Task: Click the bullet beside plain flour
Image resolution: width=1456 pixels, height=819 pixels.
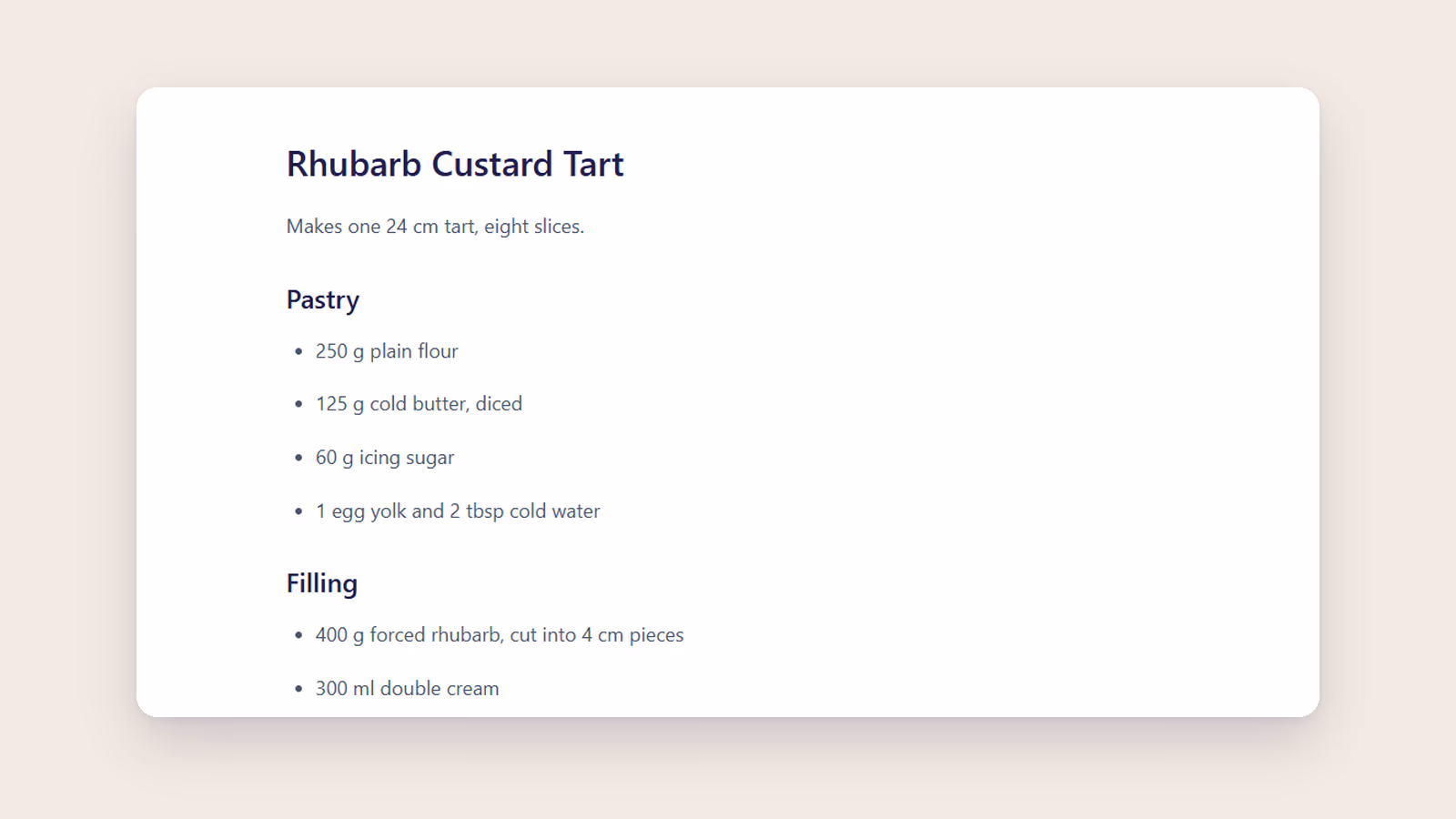Action: click(x=298, y=351)
